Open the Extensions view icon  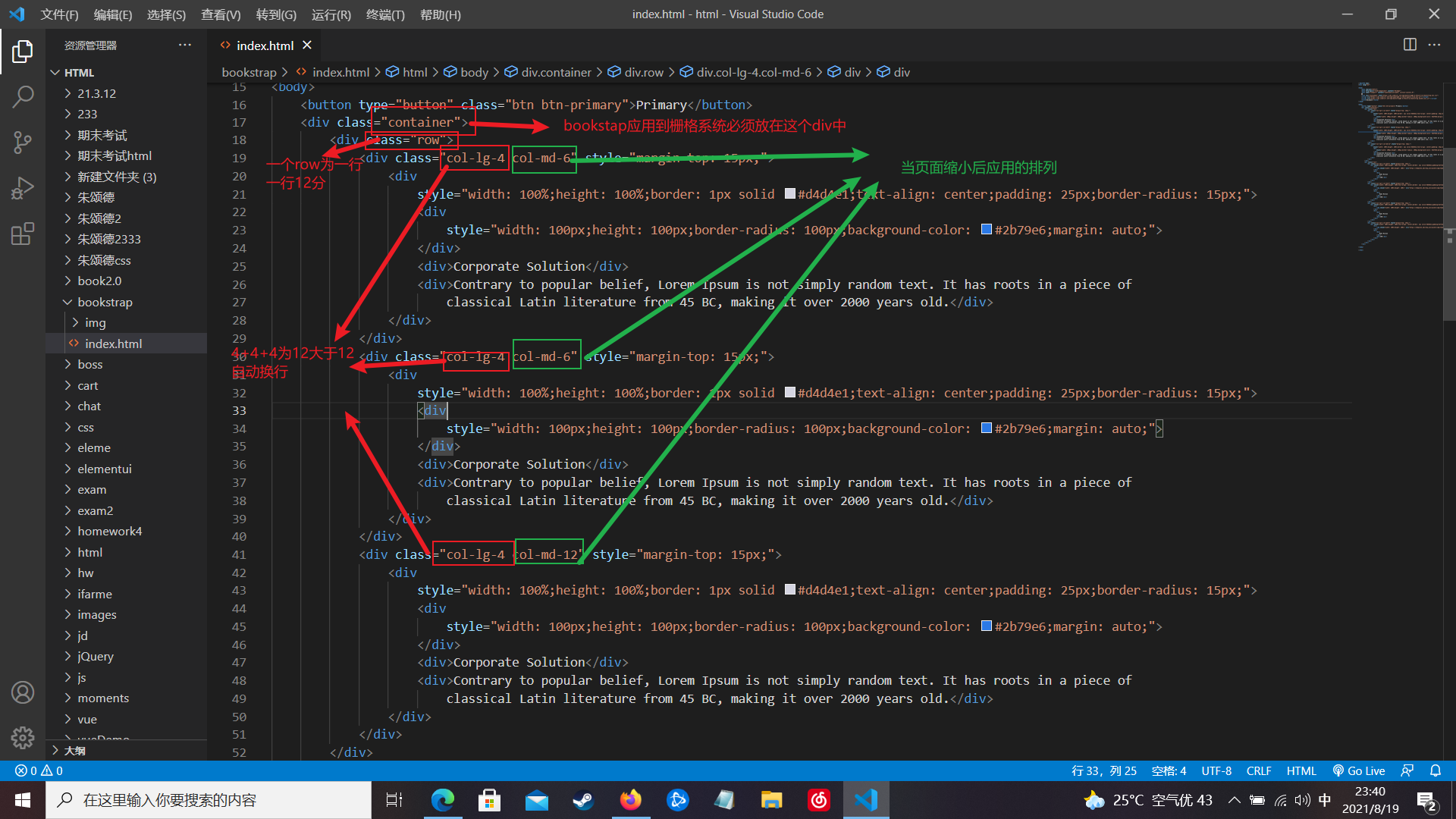(x=23, y=233)
